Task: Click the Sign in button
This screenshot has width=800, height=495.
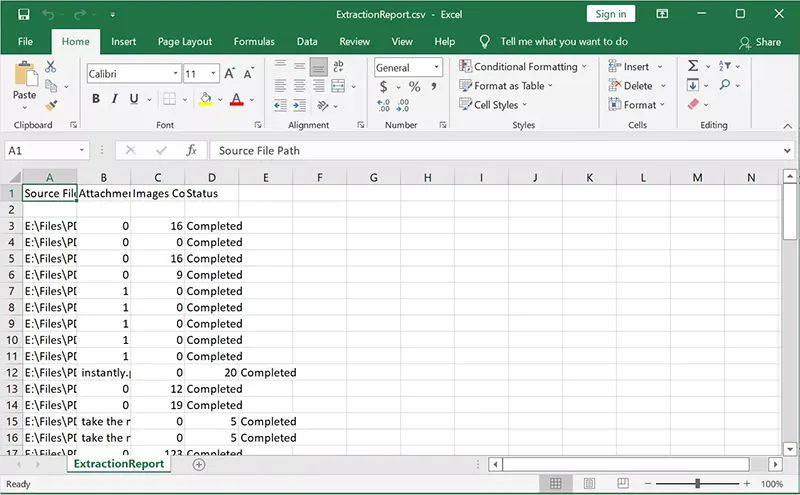Action: 611,14
